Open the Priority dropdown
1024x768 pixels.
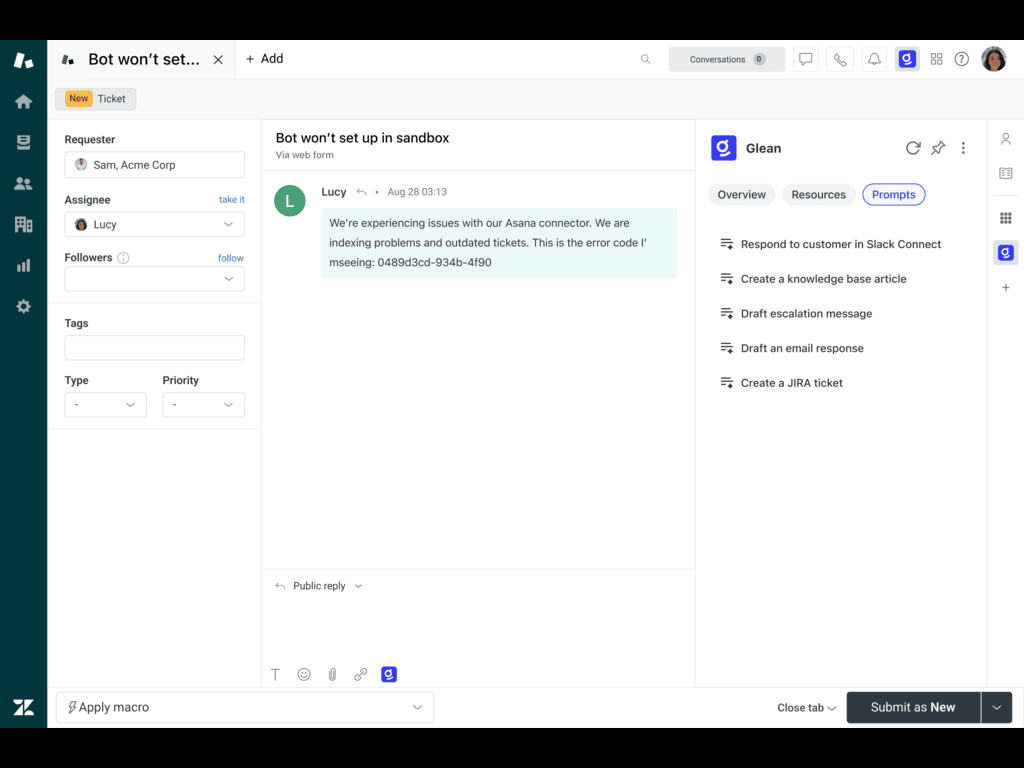(x=203, y=405)
